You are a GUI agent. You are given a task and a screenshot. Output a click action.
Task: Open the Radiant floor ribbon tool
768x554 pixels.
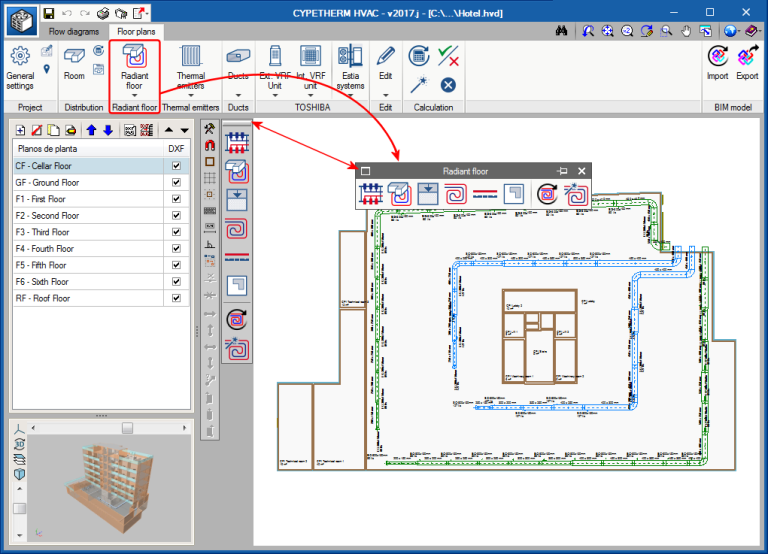click(x=134, y=67)
